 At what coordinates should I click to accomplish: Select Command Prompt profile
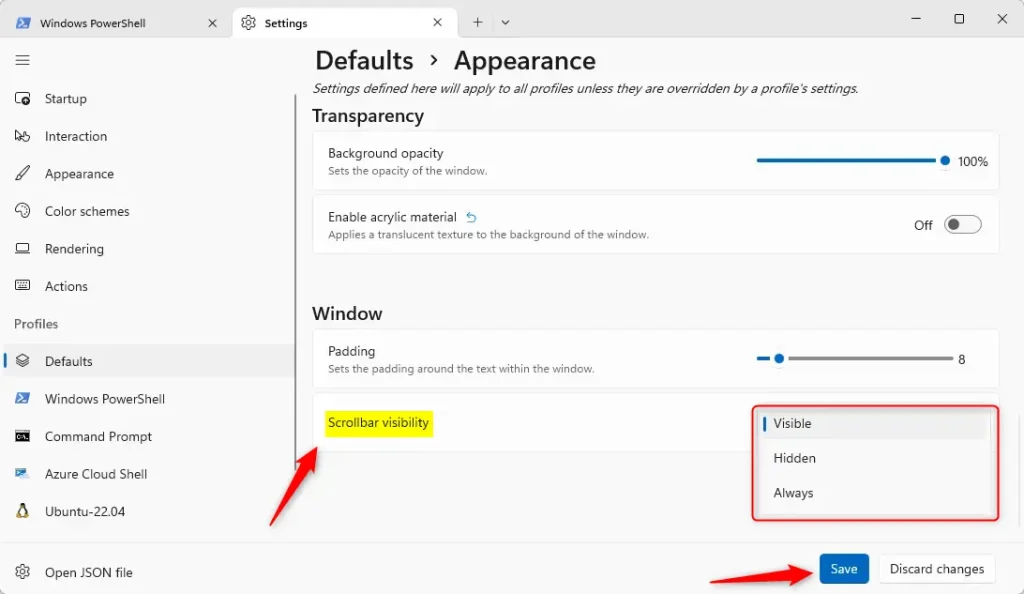click(x=149, y=436)
